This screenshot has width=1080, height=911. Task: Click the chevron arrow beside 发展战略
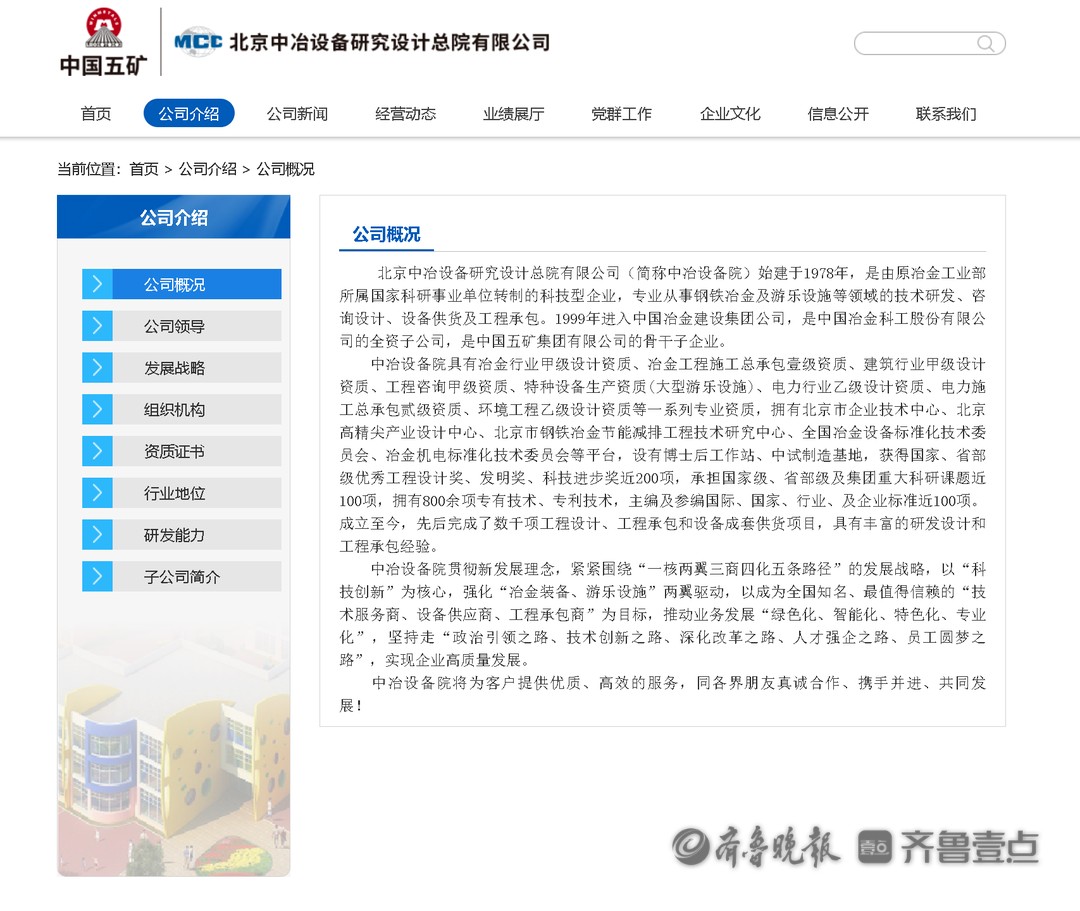pos(97,368)
